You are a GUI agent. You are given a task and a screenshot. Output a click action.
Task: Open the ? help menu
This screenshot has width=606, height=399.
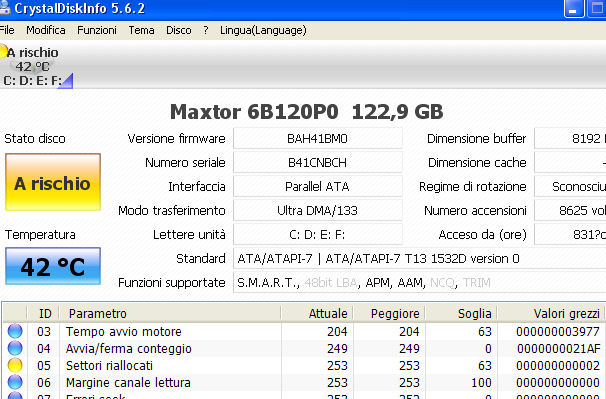(x=206, y=30)
